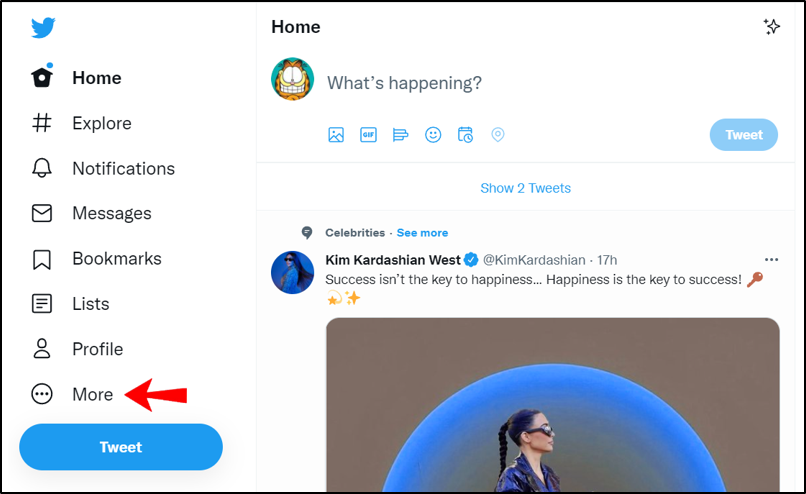Click the schedule tweet icon
Viewport: 806px width, 494px height.
[465, 135]
